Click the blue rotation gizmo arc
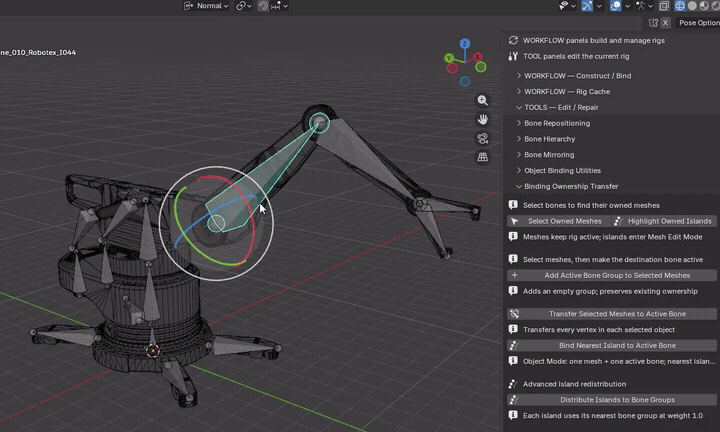Screen dimensions: 720x432 [x=211, y=211]
